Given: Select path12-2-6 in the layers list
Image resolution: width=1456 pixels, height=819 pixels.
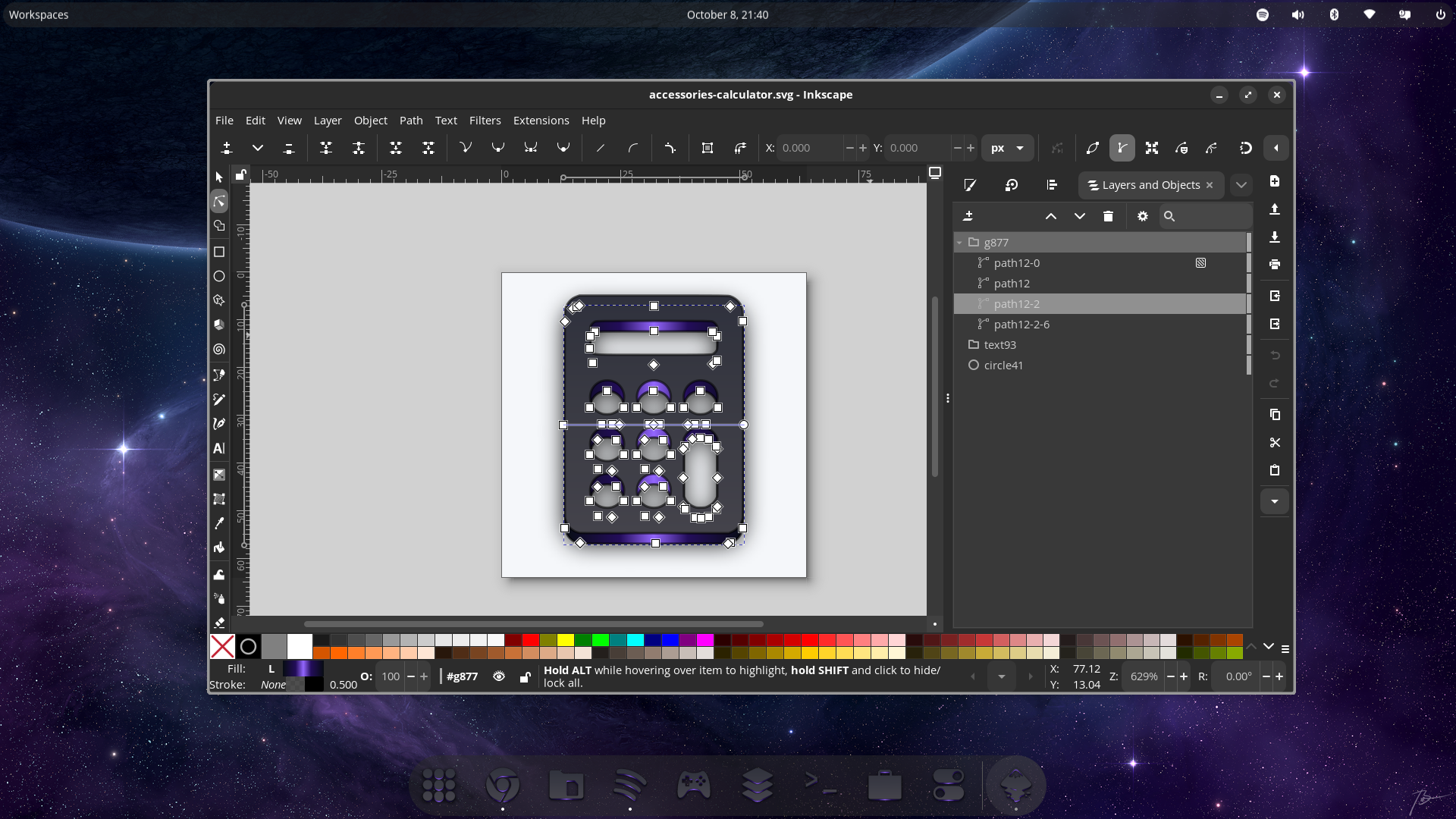Looking at the screenshot, I should pyautogui.click(x=1021, y=325).
